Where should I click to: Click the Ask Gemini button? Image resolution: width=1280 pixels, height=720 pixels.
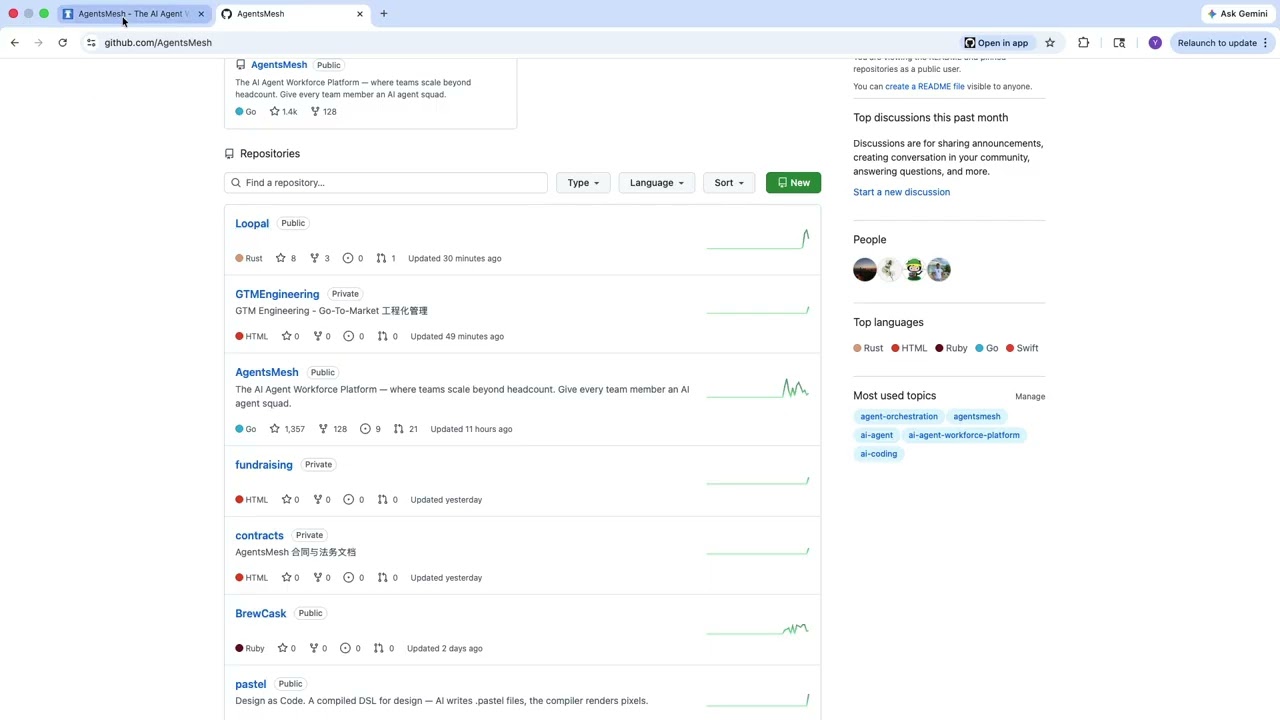[1237, 14]
